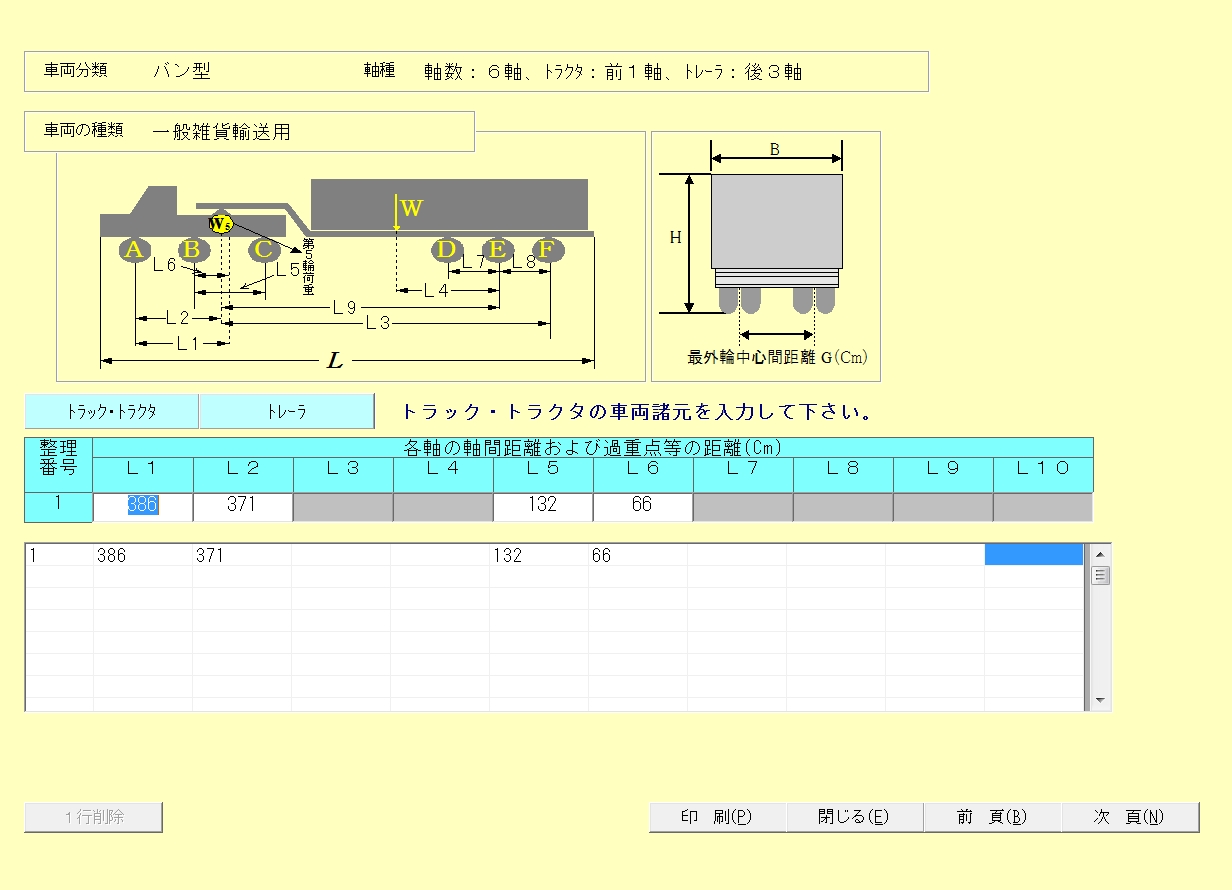Click the 整理番号 header cell
This screenshot has height=890, width=1232.
pyautogui.click(x=59, y=464)
